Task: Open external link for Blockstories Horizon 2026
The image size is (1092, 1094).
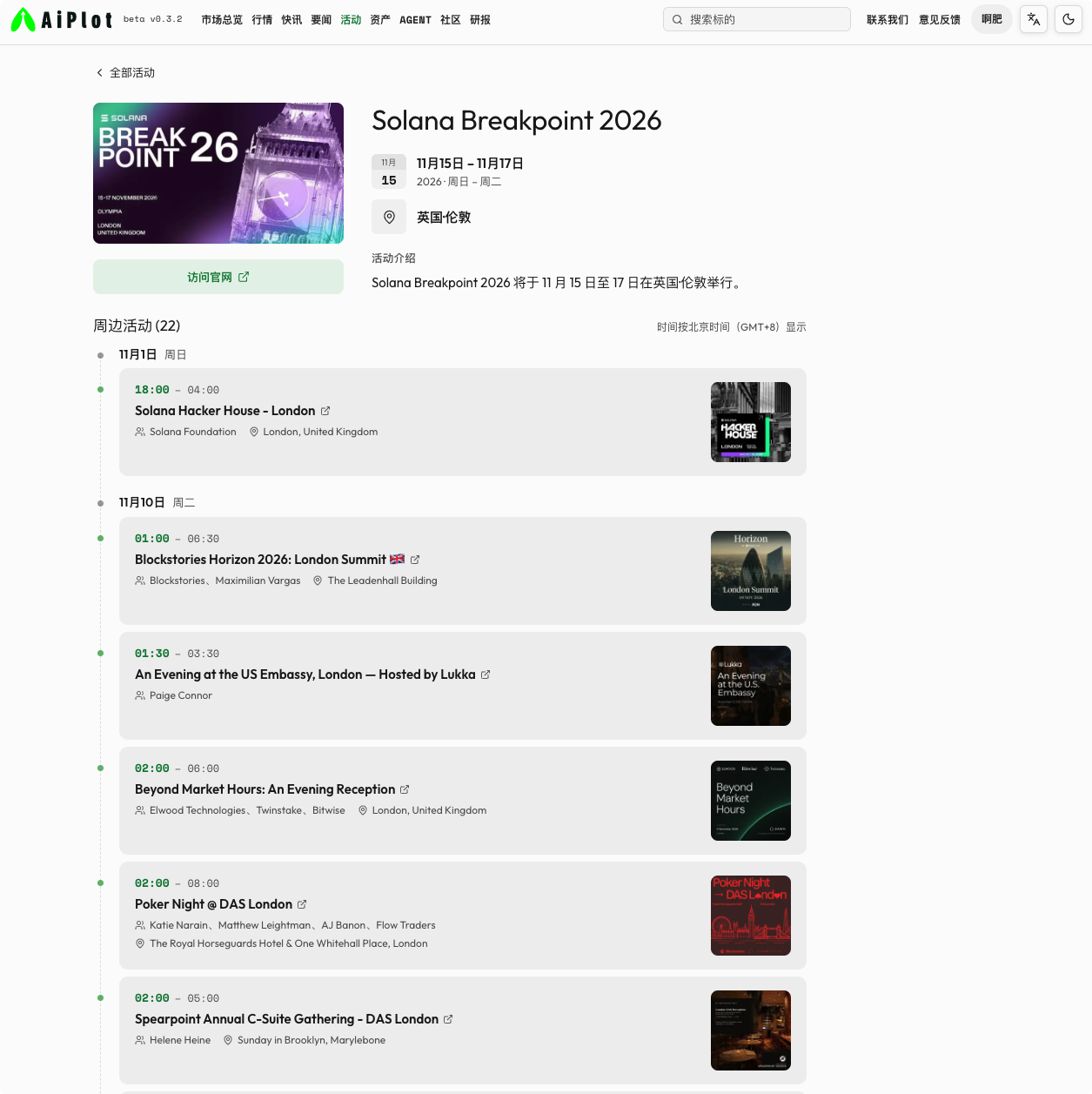Action: click(415, 560)
